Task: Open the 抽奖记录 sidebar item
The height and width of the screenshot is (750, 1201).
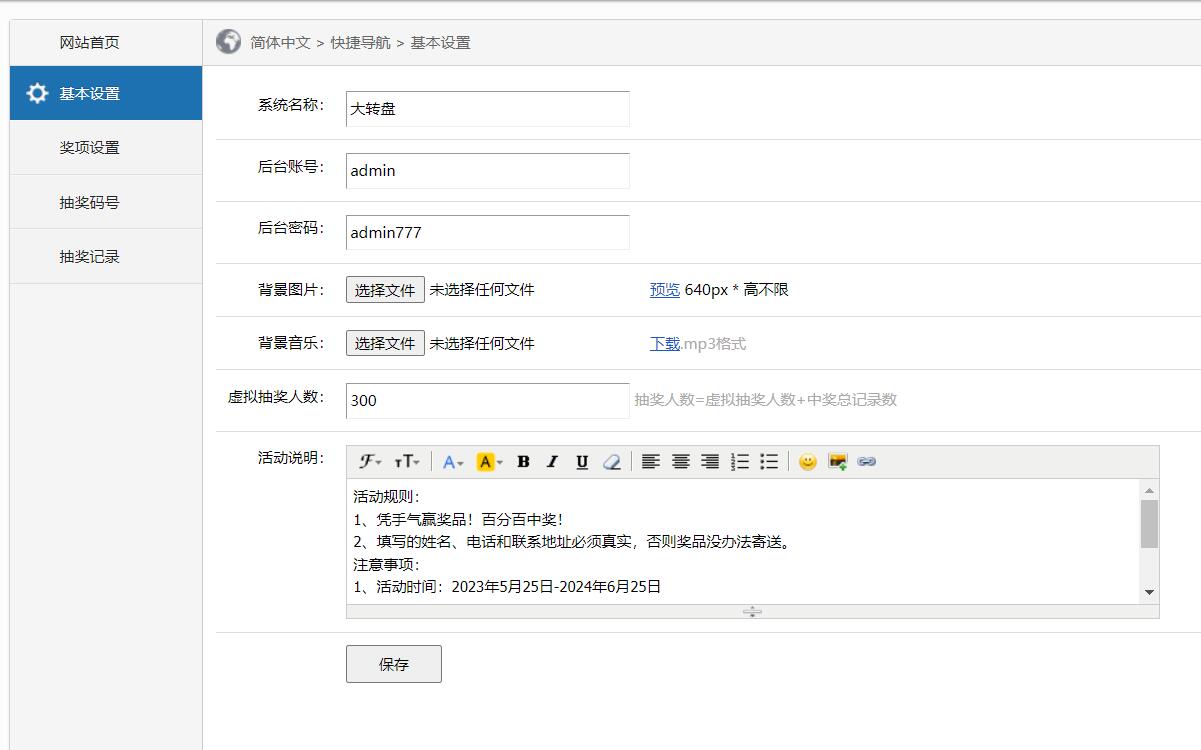Action: (89, 257)
